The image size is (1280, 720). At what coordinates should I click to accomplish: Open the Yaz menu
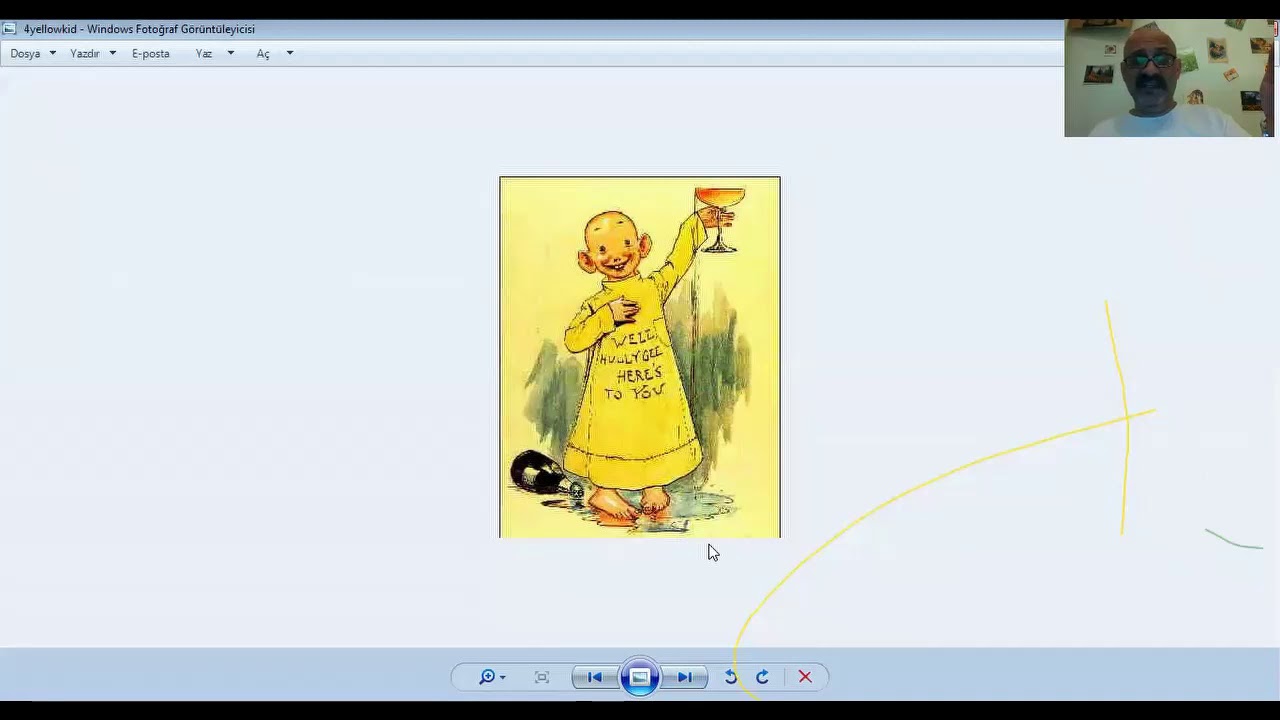204,54
